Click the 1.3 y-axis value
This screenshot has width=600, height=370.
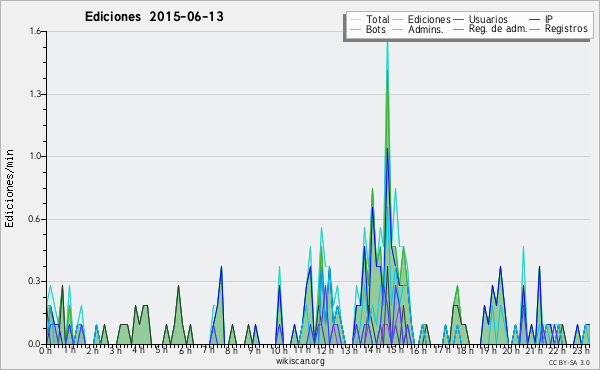pyautogui.click(x=35, y=94)
